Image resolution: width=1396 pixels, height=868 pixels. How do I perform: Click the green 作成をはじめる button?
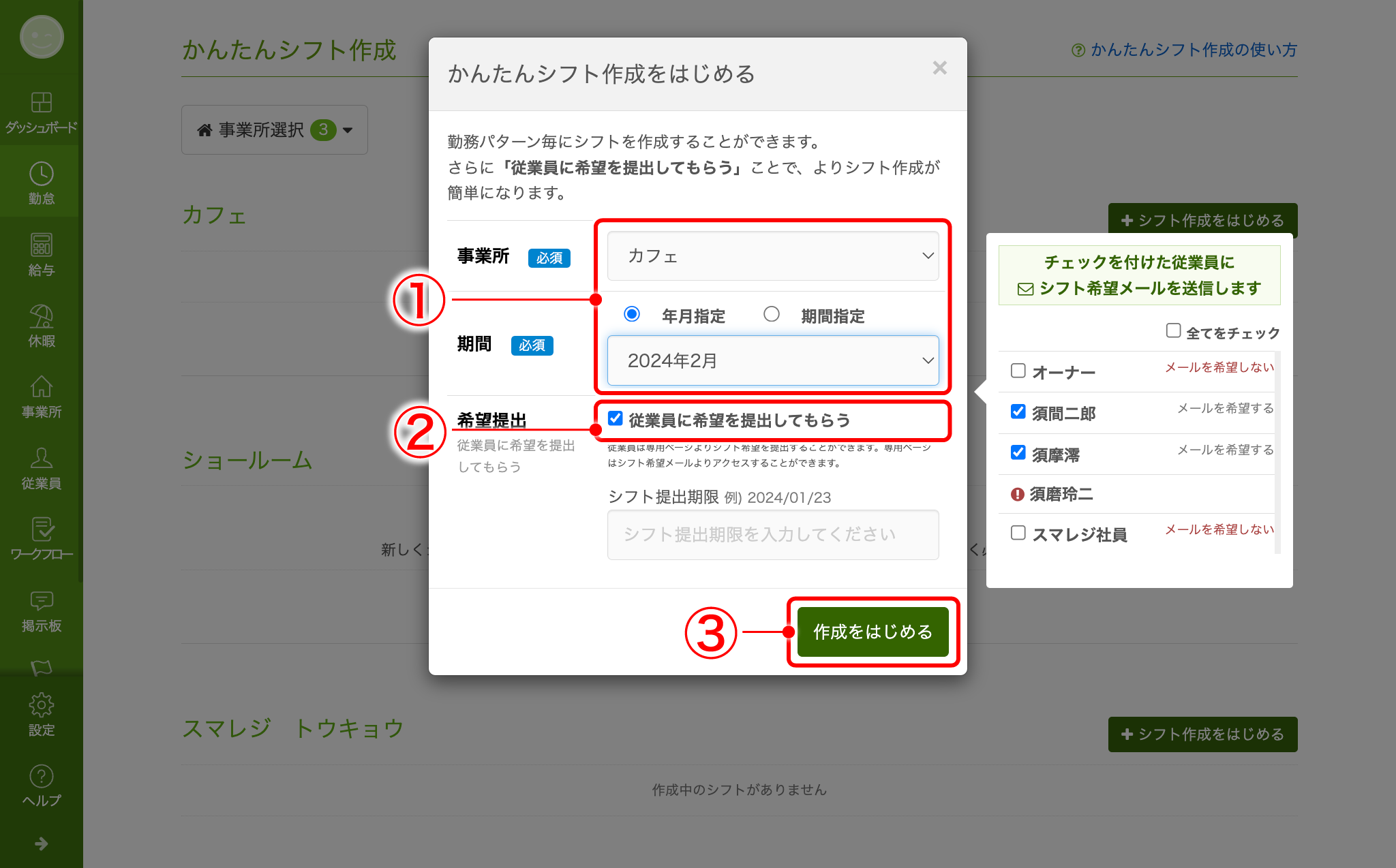click(x=872, y=632)
